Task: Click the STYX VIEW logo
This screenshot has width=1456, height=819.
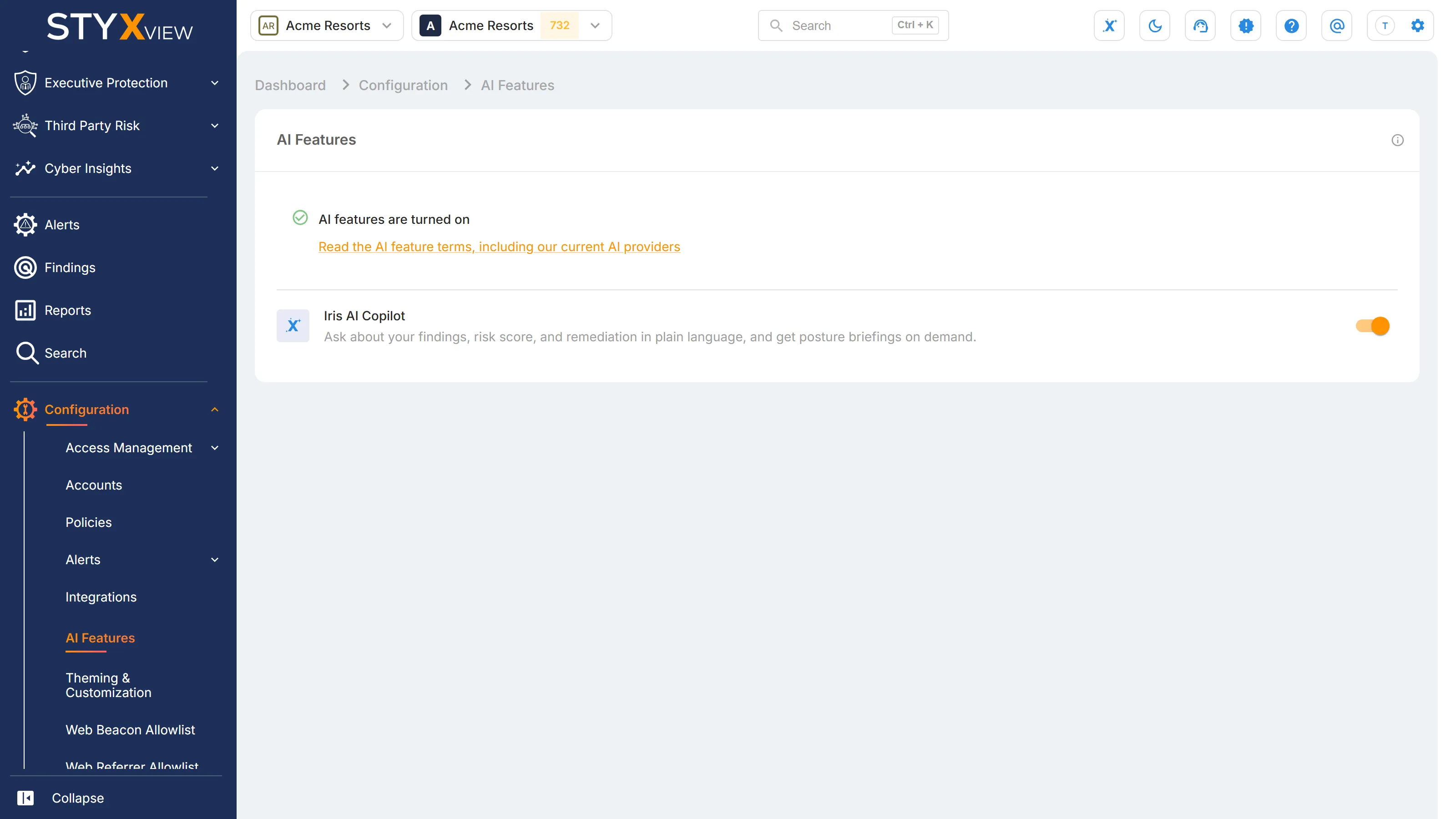Action: (119, 26)
